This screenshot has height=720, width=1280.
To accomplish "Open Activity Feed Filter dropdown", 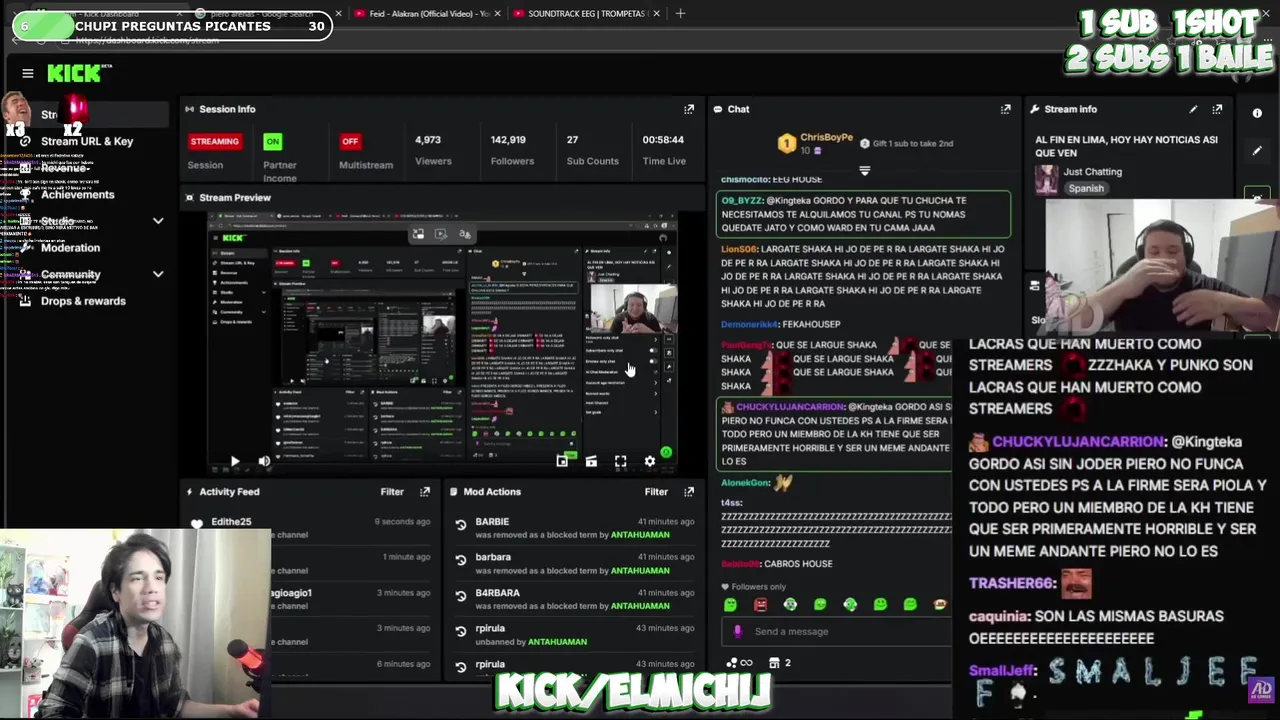I will point(392,492).
